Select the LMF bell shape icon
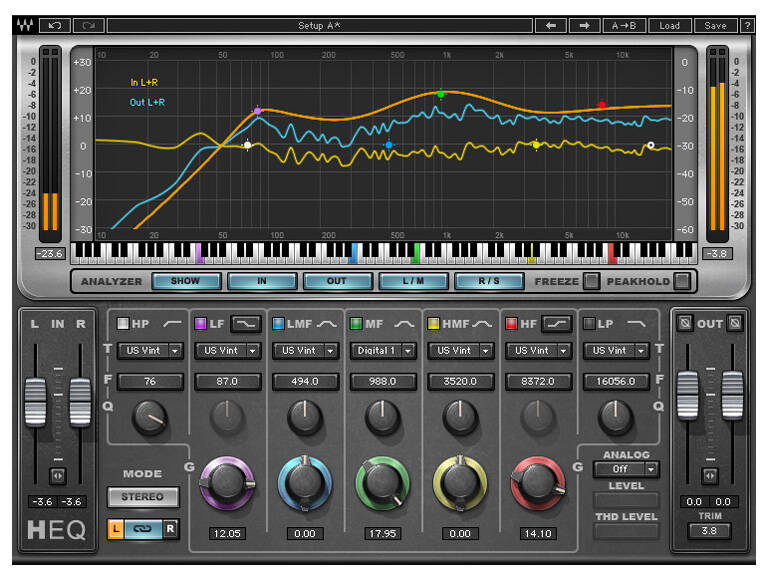The image size is (777, 583). [327, 324]
